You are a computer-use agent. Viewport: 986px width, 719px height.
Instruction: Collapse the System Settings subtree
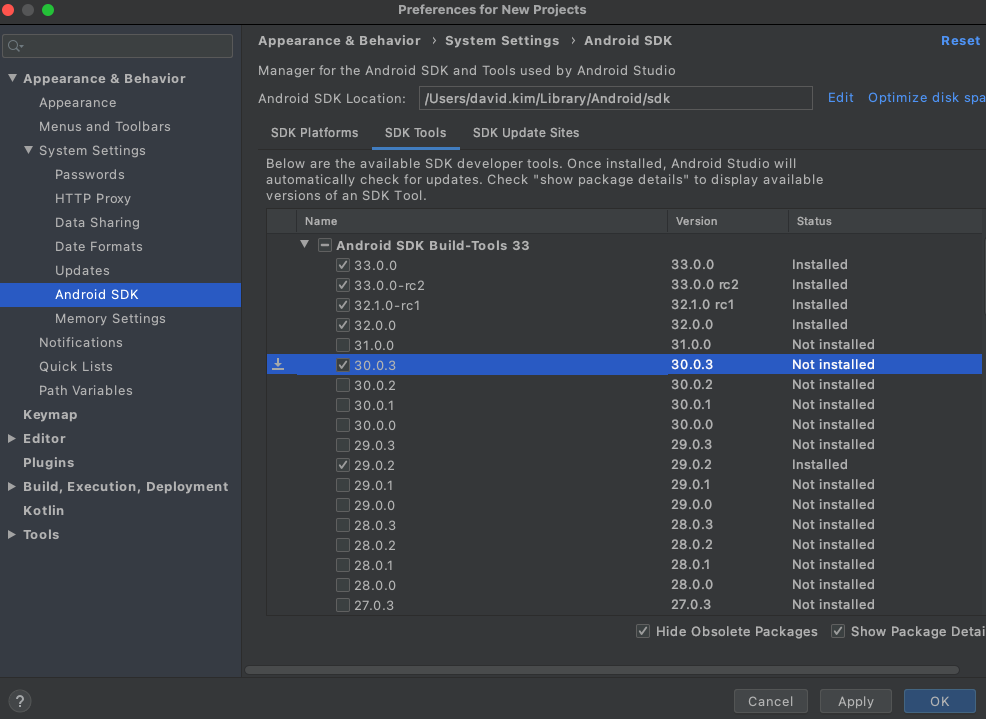tap(28, 150)
